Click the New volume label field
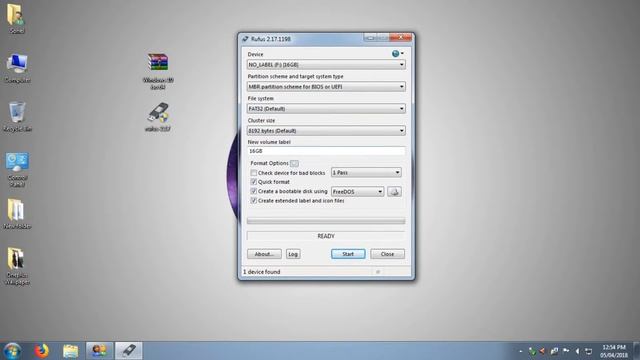Viewport: 640px width, 360px height. pyautogui.click(x=326, y=151)
